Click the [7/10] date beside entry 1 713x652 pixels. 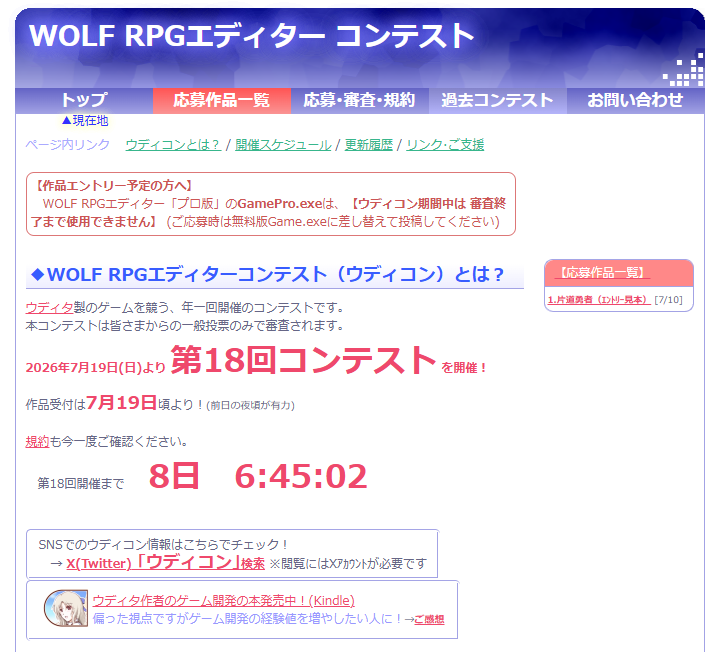pos(668,300)
